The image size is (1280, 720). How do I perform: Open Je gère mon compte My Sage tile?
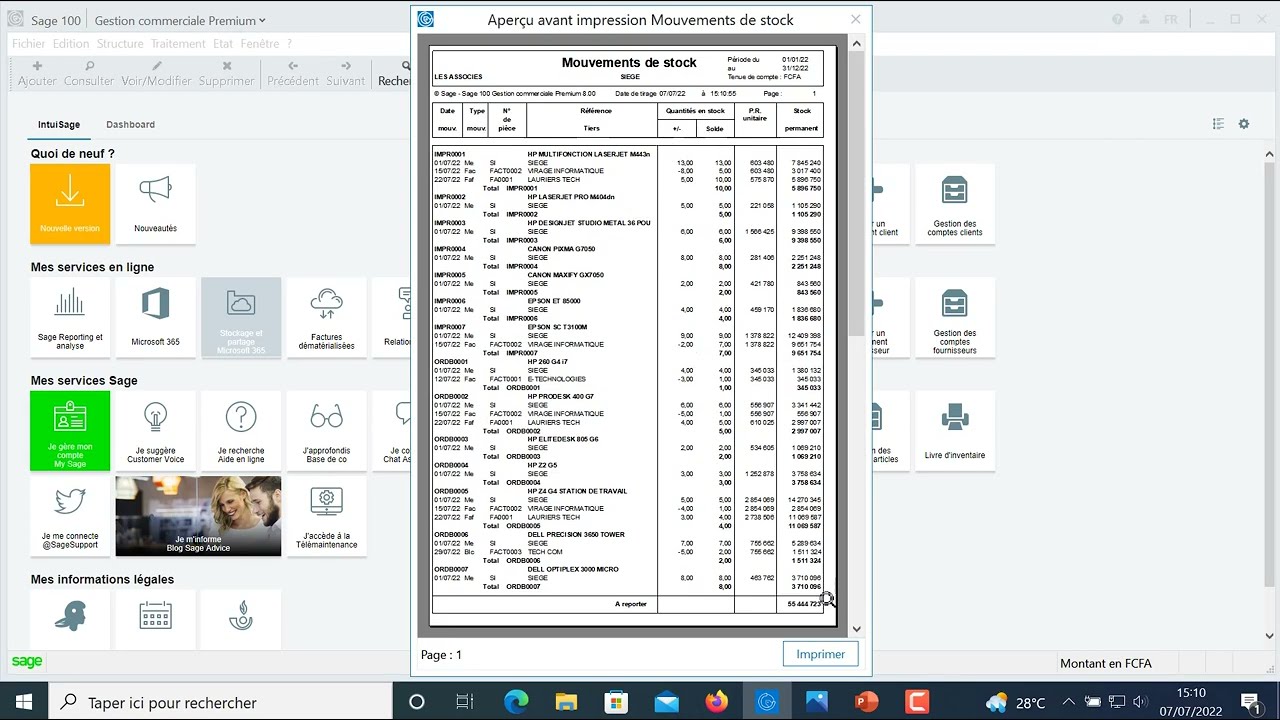coord(70,430)
